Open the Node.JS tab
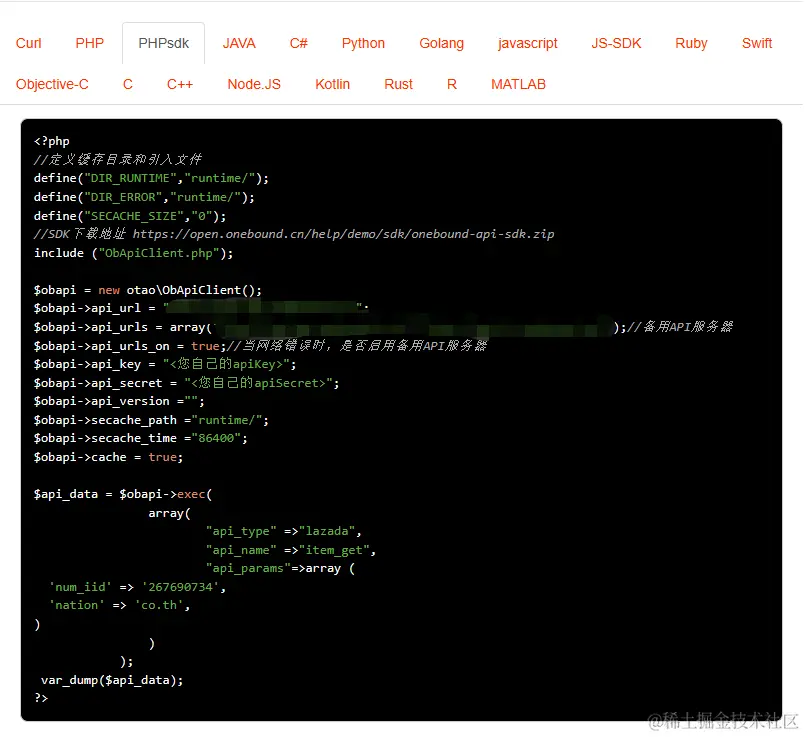Image resolution: width=805 pixels, height=737 pixels. click(254, 84)
